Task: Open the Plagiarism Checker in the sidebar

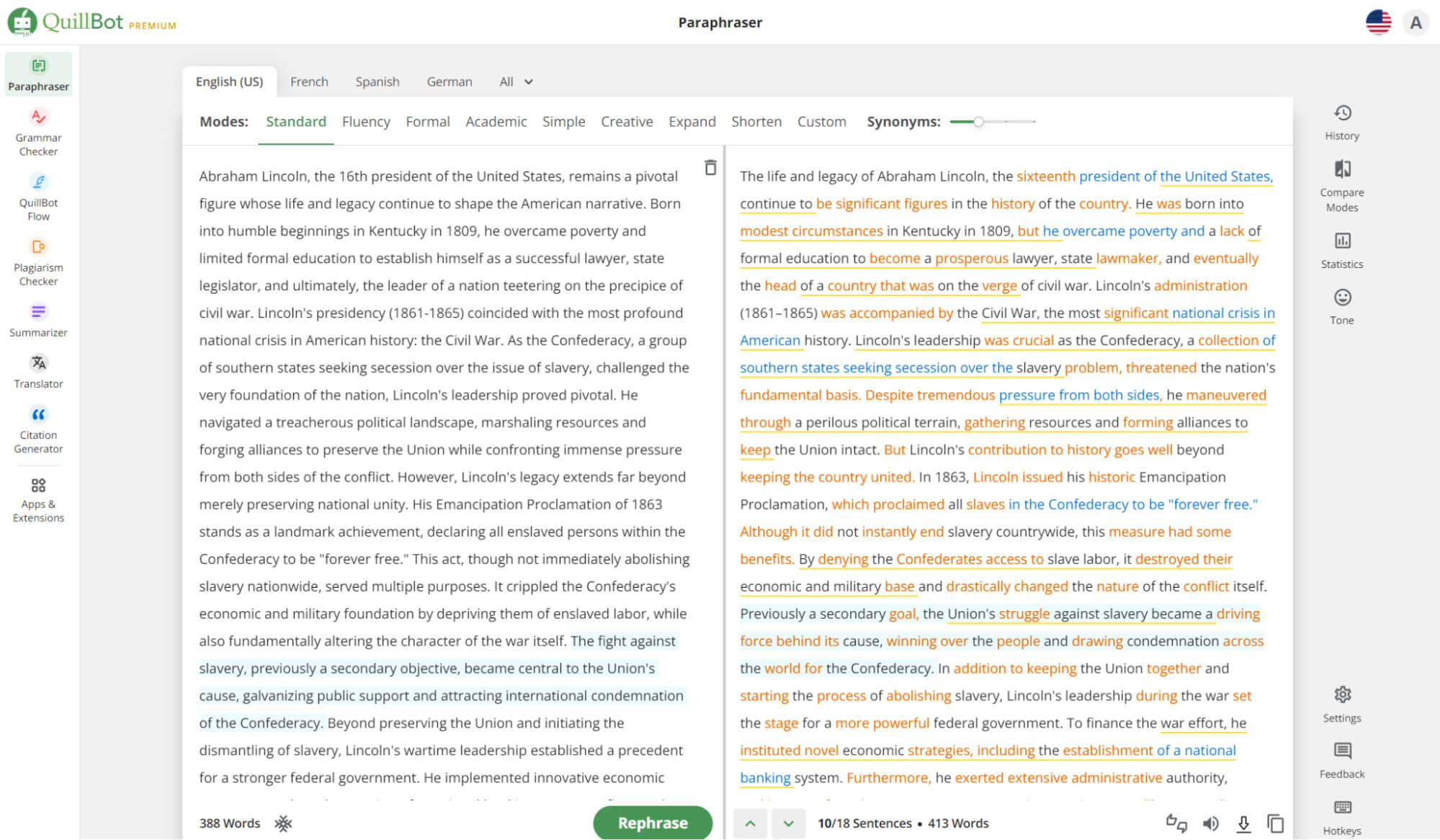Action: [38, 262]
